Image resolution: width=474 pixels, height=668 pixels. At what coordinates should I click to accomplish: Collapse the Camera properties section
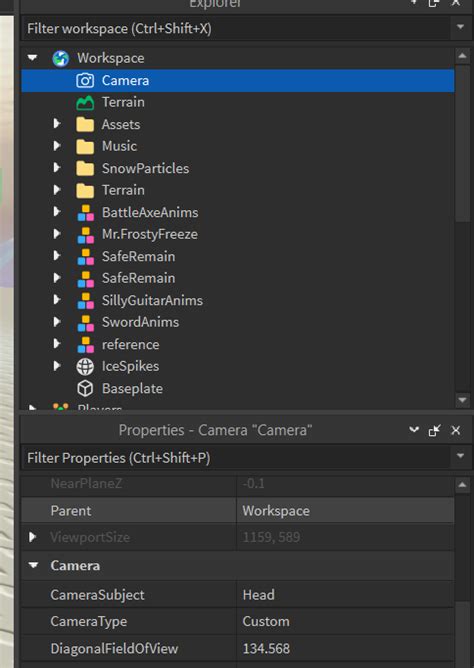pyautogui.click(x=33, y=565)
